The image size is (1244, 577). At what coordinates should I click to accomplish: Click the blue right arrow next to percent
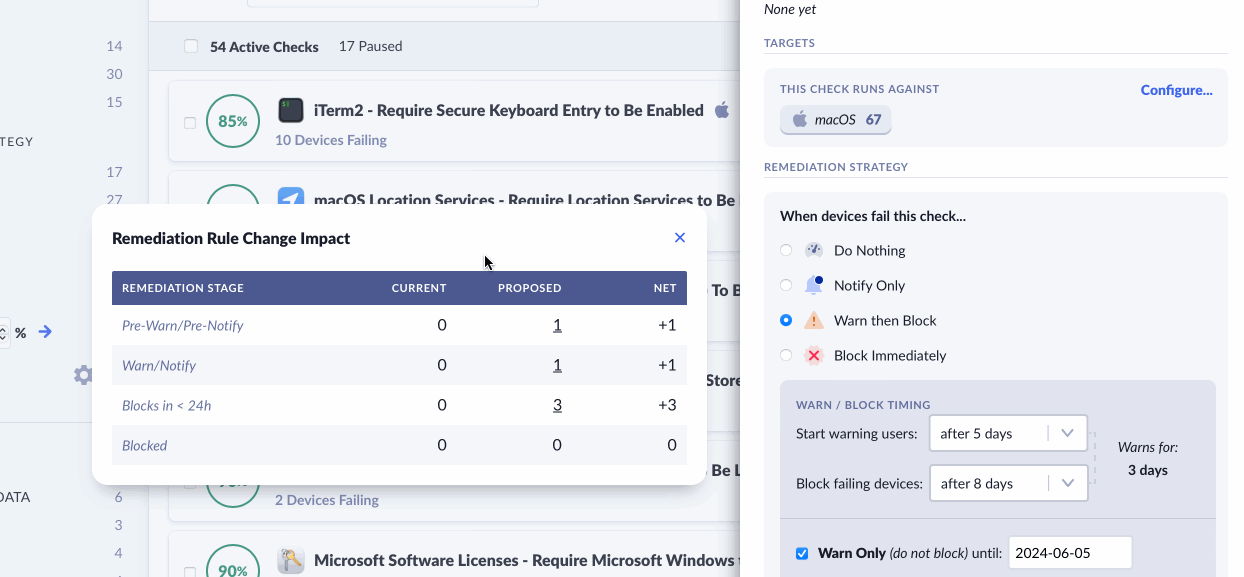click(45, 332)
